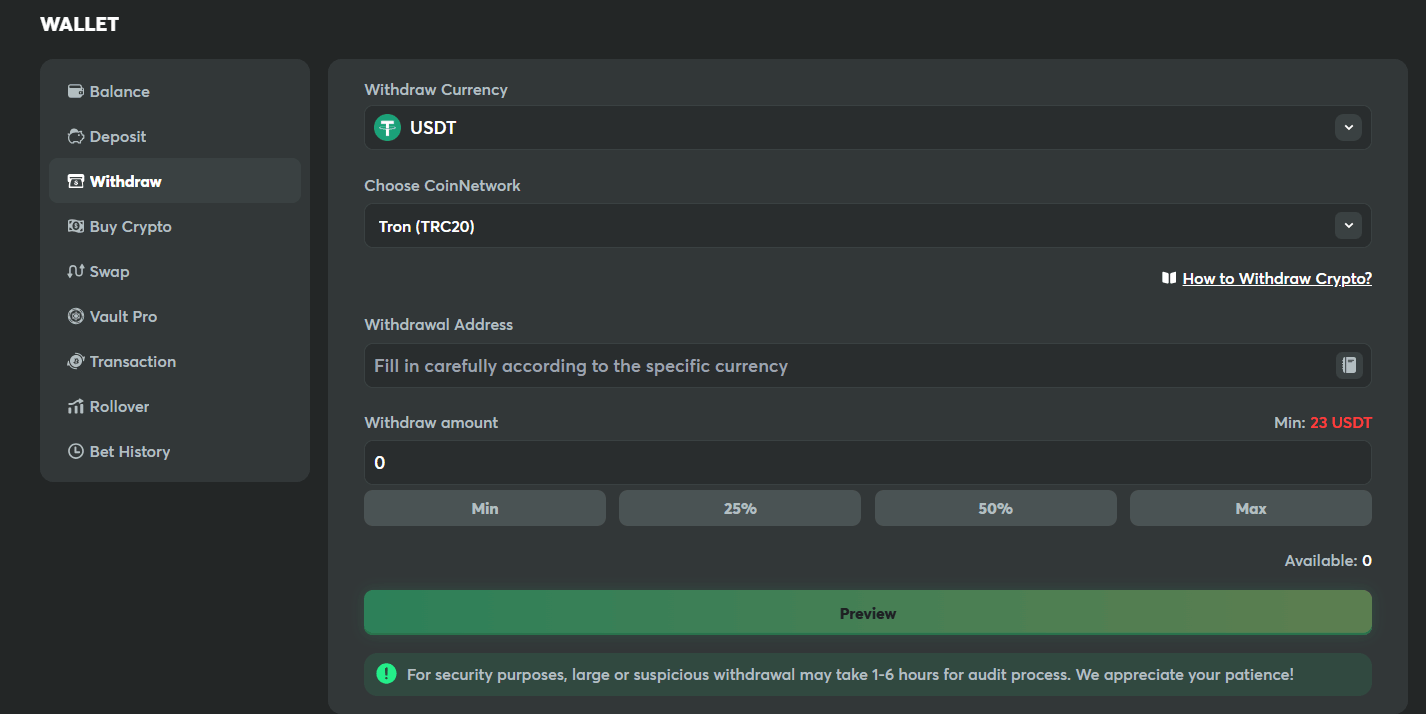Image resolution: width=1426 pixels, height=714 pixels.
Task: View the Transaction section
Action: (175, 361)
